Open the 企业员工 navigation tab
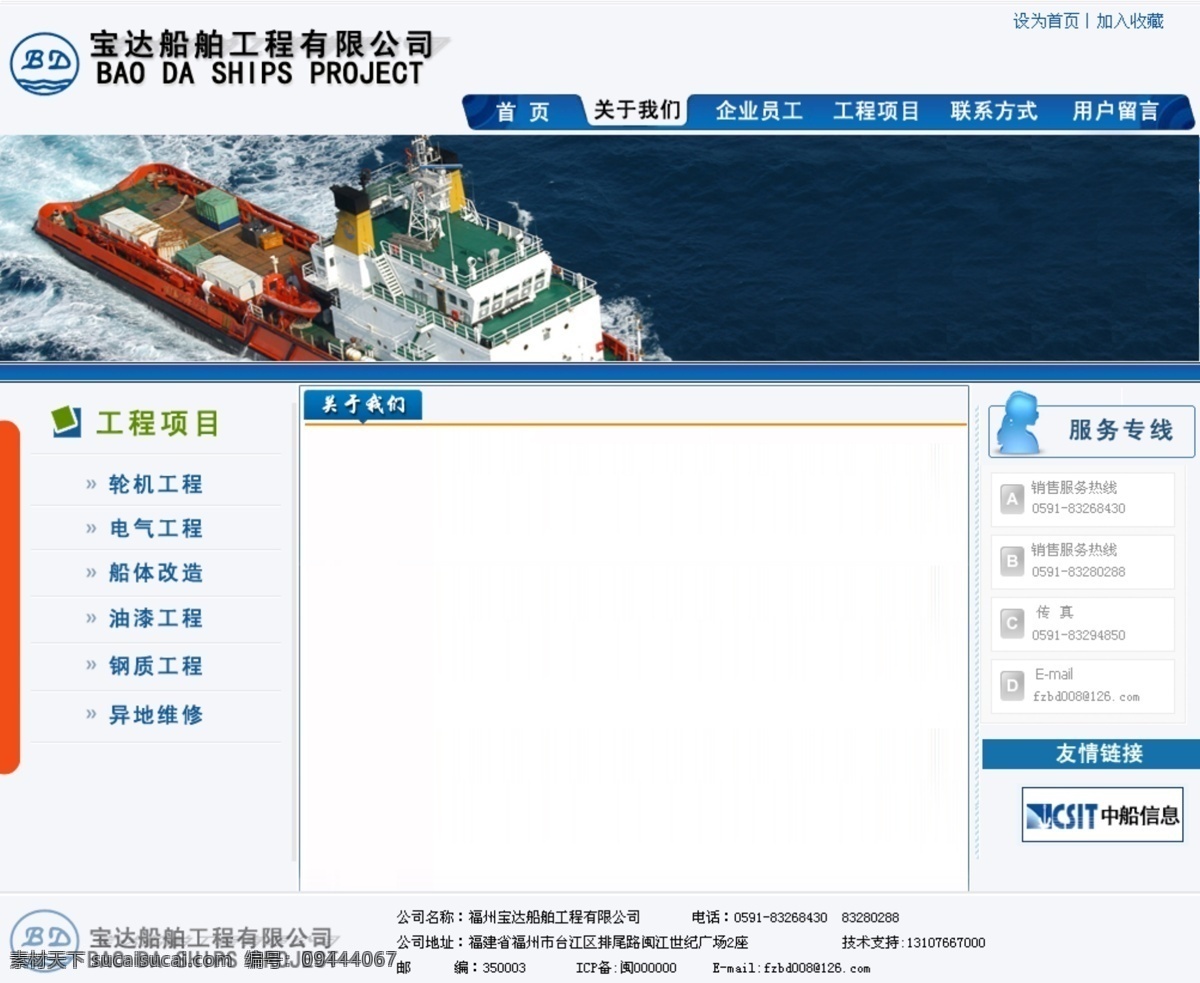This screenshot has height=983, width=1200. pyautogui.click(x=759, y=111)
